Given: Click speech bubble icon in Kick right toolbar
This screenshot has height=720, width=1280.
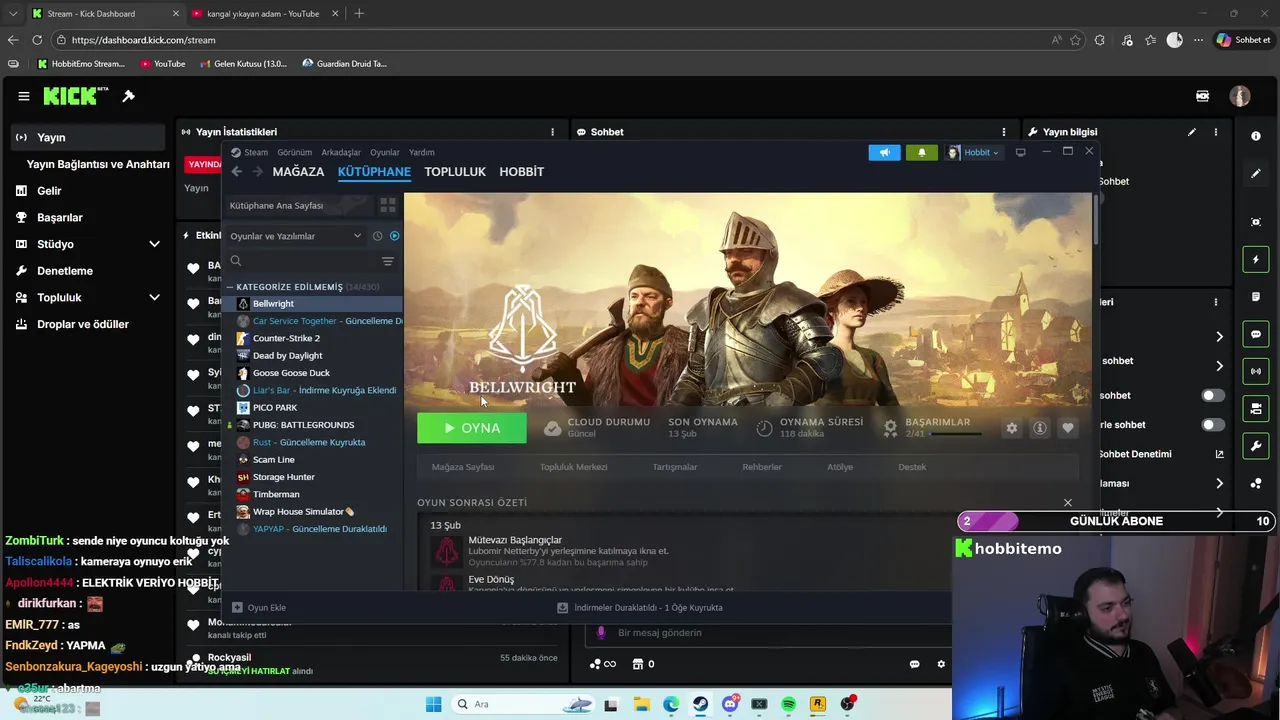Looking at the screenshot, I should coord(1256,334).
